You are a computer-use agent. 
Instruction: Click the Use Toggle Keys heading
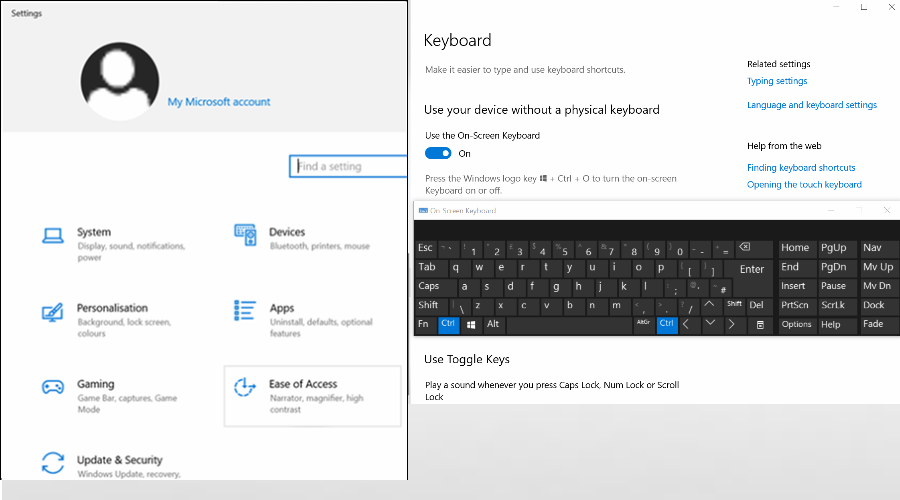click(467, 359)
